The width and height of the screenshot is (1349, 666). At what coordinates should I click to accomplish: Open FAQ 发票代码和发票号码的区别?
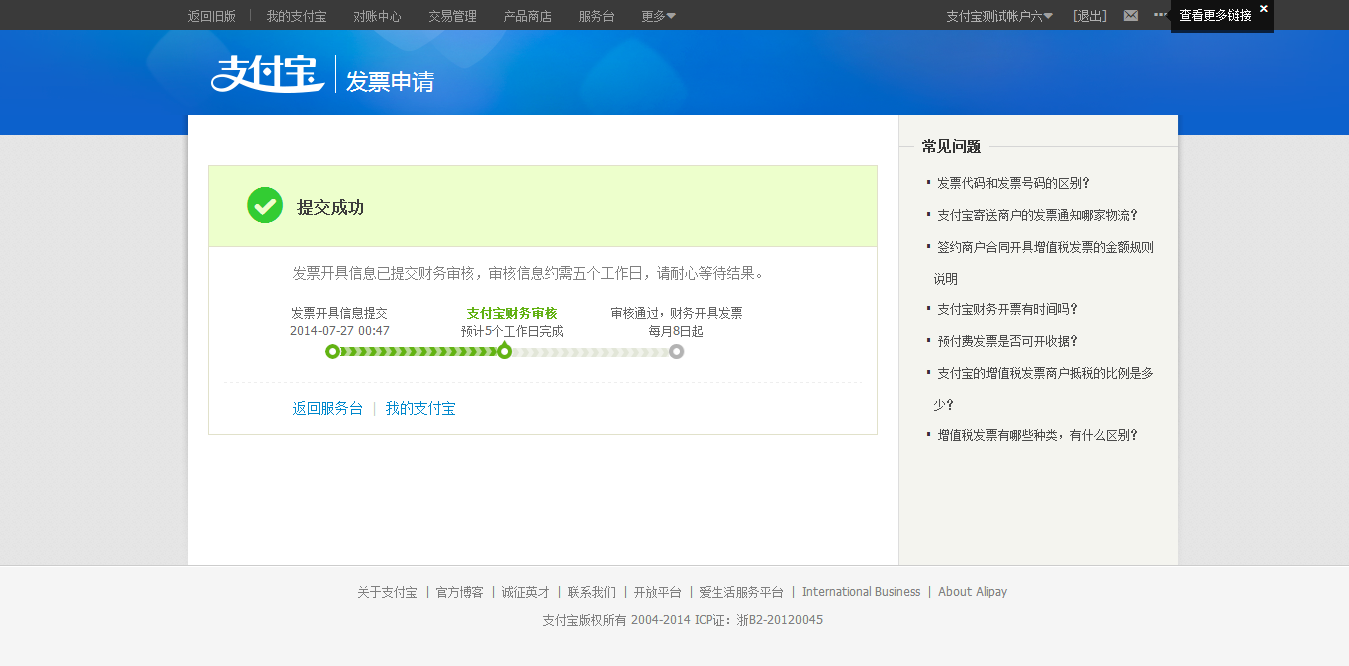(1013, 183)
